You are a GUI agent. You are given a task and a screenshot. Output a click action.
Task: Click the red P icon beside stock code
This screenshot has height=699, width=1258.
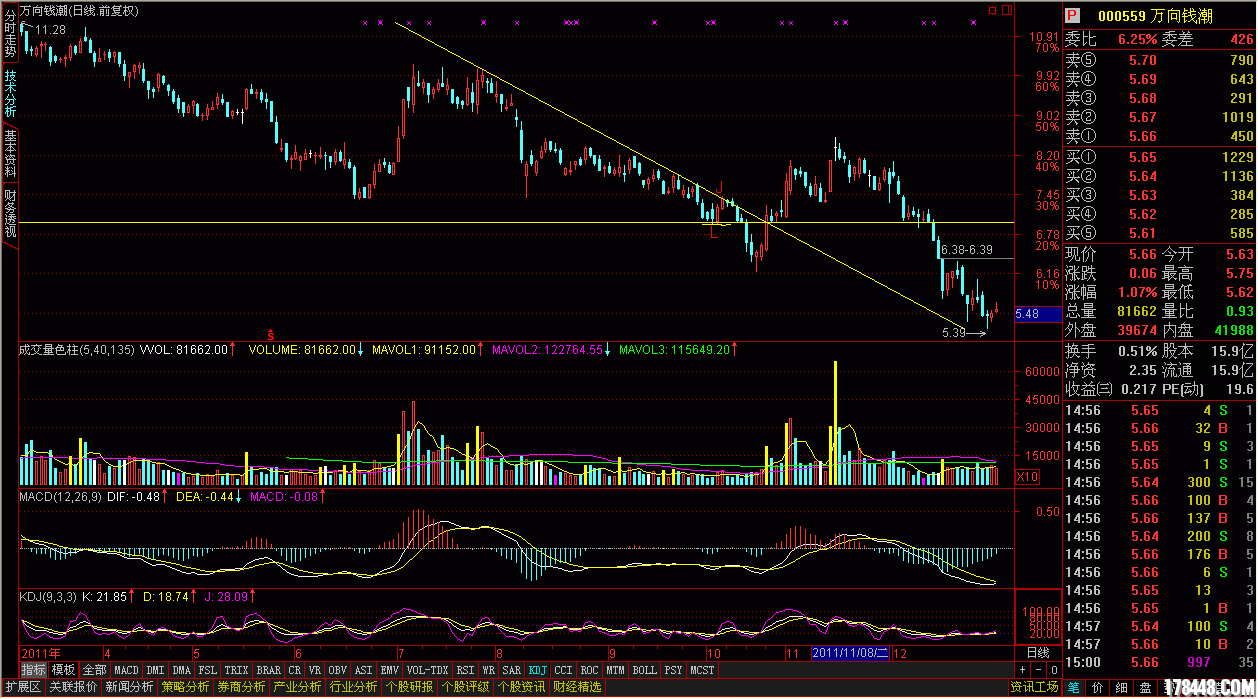[1071, 16]
